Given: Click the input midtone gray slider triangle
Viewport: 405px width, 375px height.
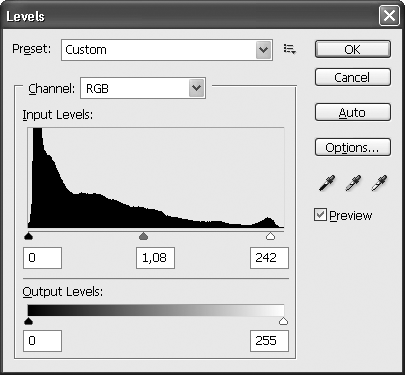Looking at the screenshot, I should [143, 236].
